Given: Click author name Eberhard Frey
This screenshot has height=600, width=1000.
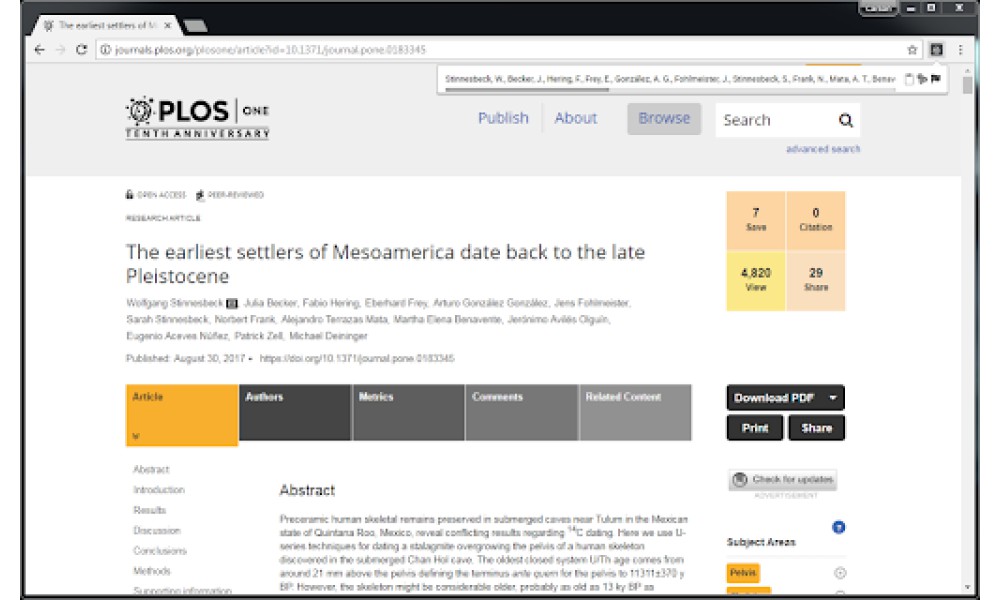Looking at the screenshot, I should click(395, 303).
